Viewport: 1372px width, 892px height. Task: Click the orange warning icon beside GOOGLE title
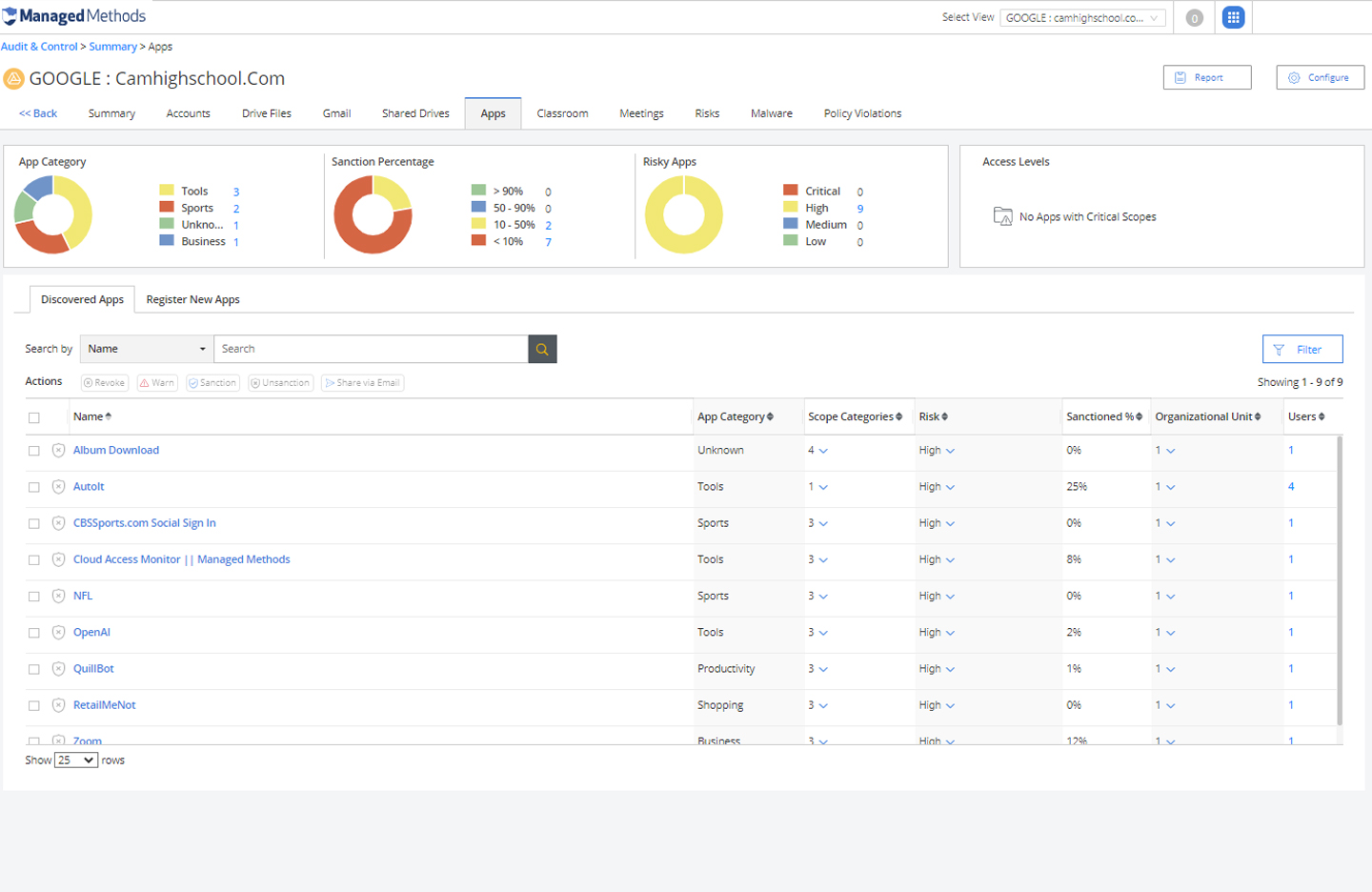13,78
